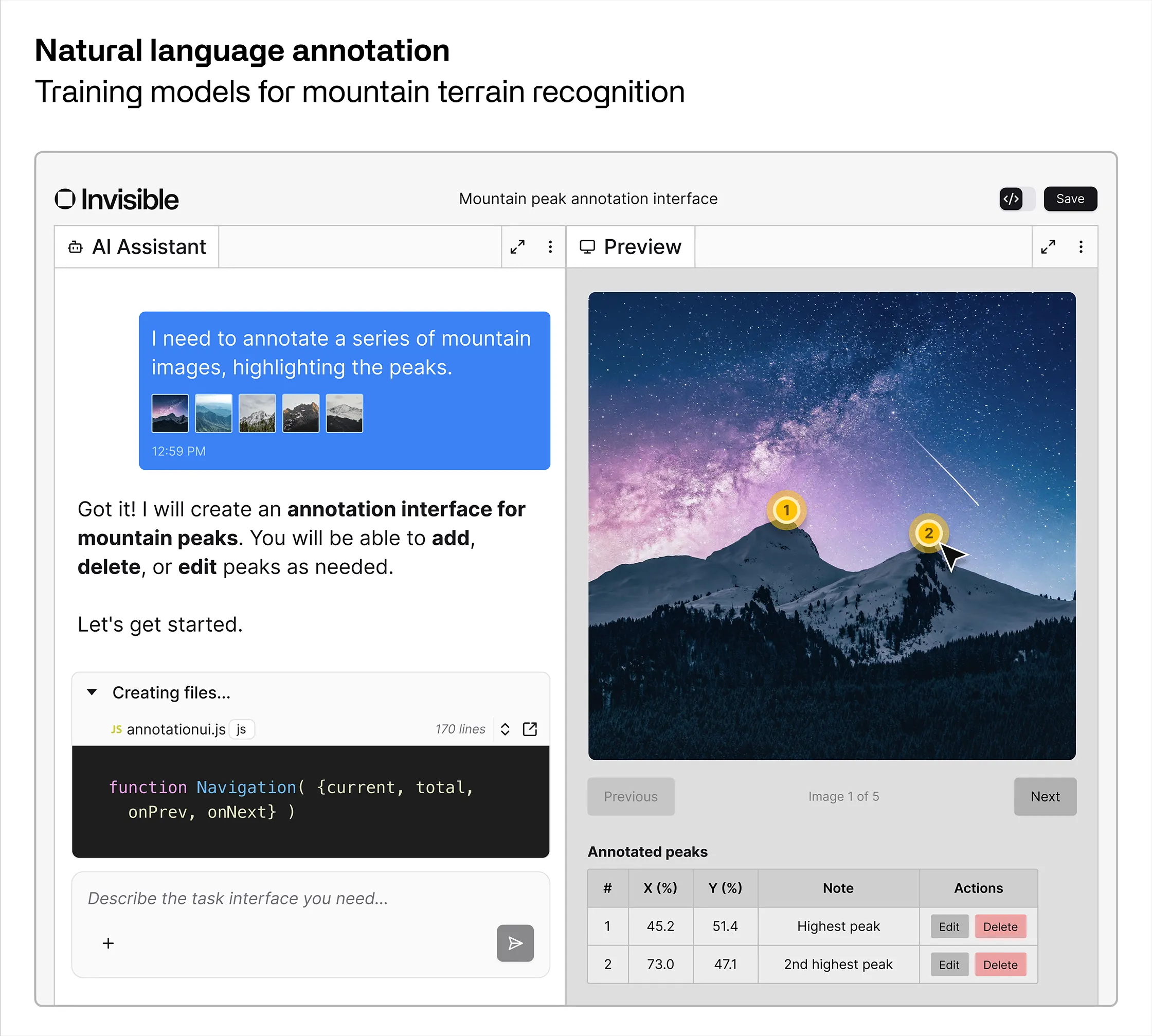This screenshot has height=1036, width=1152.
Task: Go to Next image
Action: tap(1045, 796)
